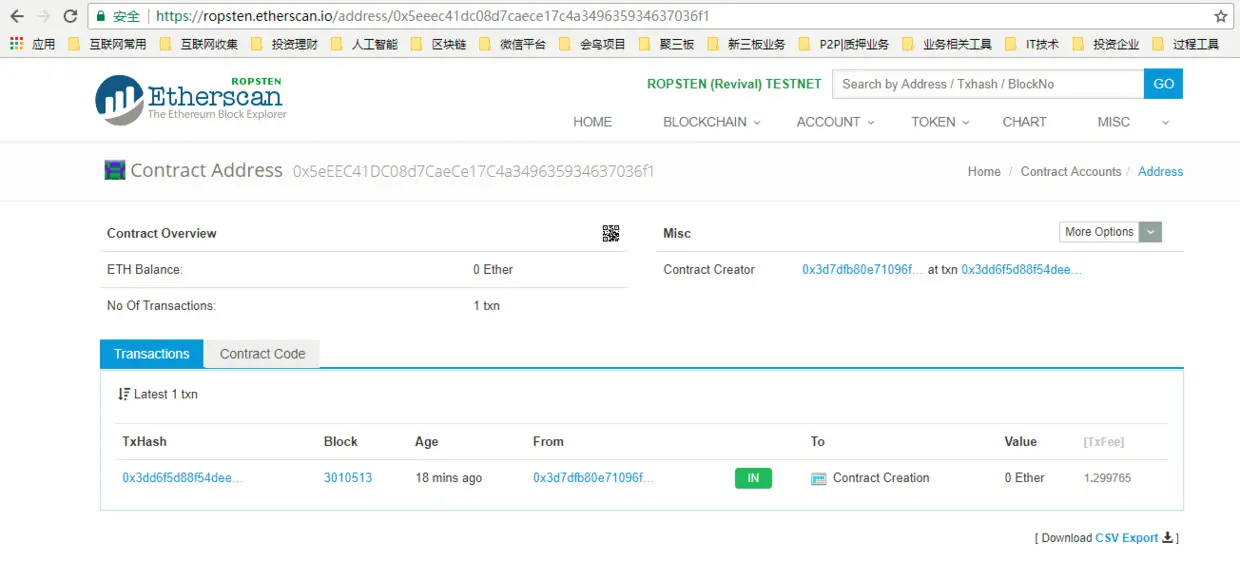Click the GO search button
Image resolution: width=1240 pixels, height=561 pixels.
coord(1163,84)
